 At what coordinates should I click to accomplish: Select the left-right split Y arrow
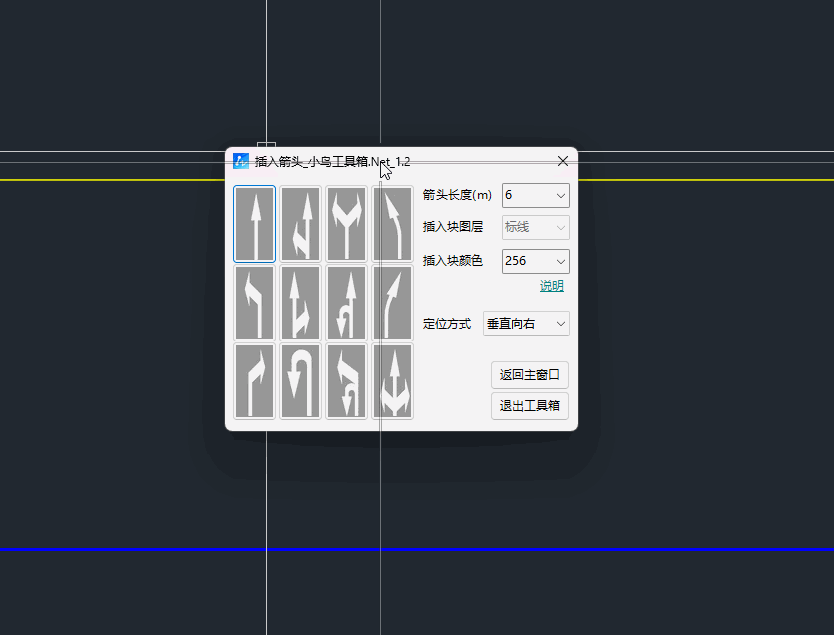346,224
